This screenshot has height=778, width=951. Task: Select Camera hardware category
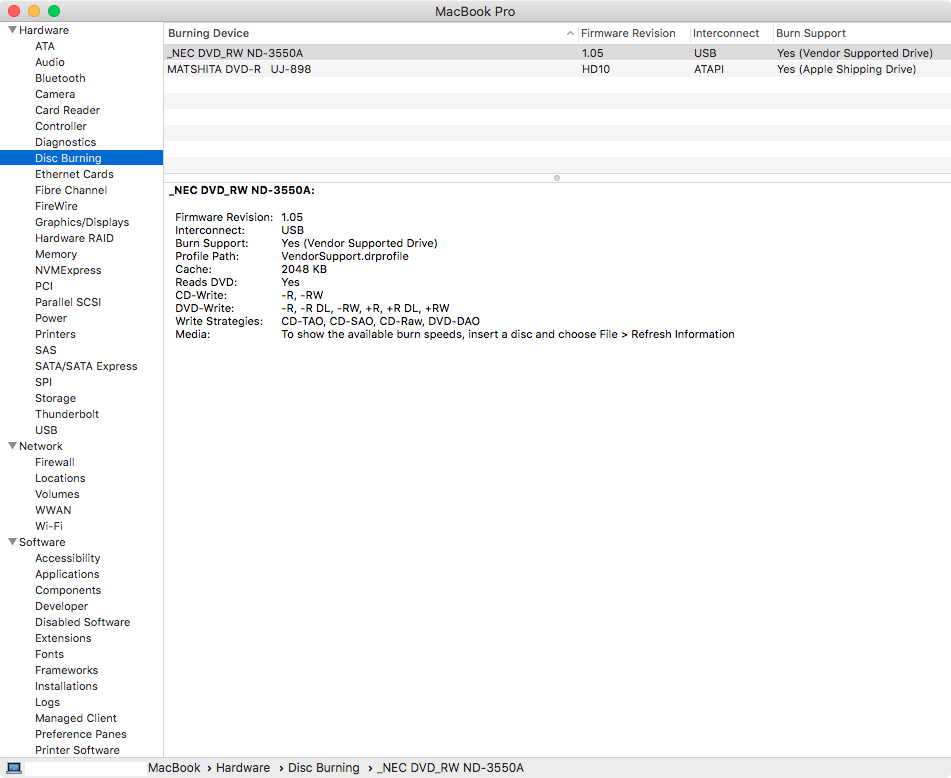coord(55,94)
